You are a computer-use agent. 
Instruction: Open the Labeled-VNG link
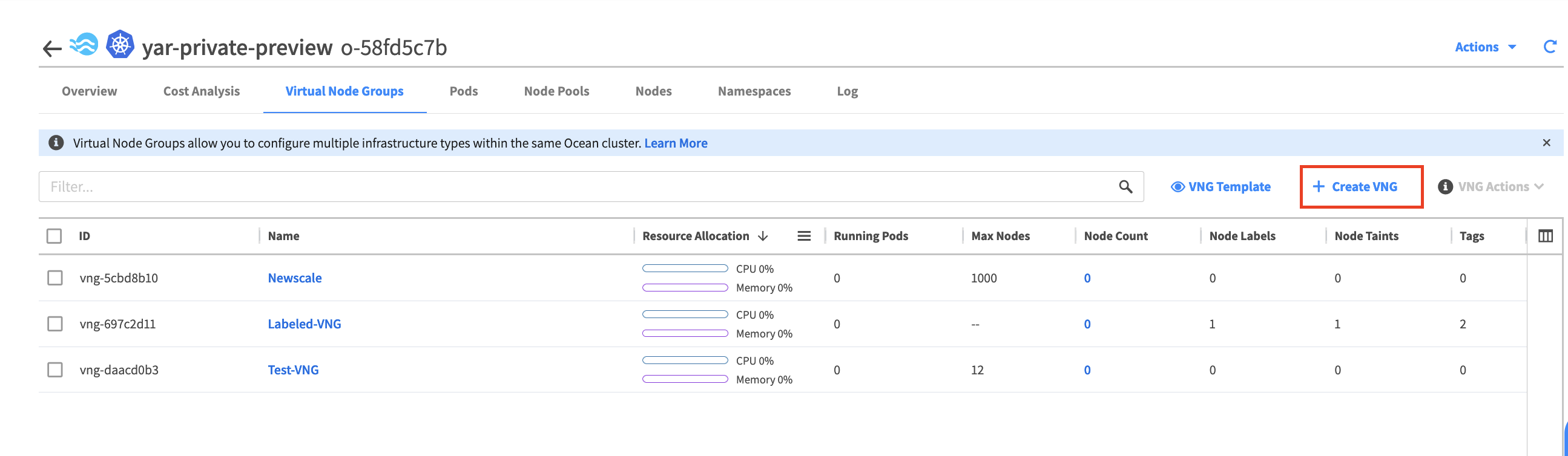pyautogui.click(x=305, y=324)
